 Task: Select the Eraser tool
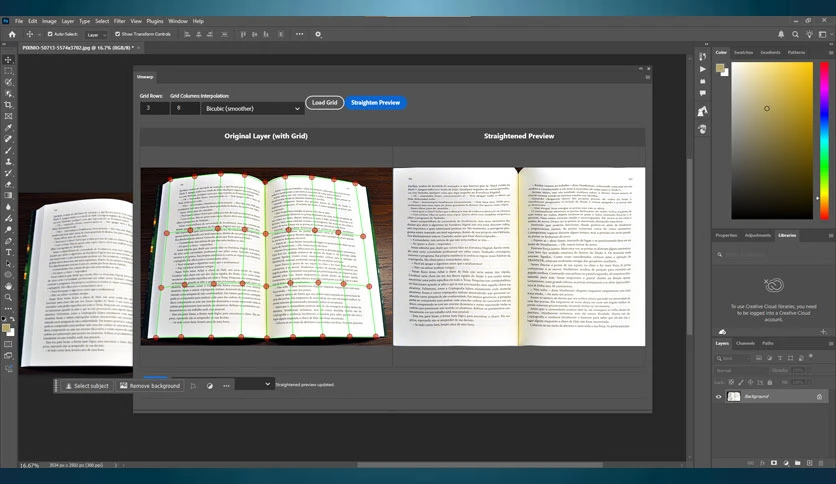[8, 184]
